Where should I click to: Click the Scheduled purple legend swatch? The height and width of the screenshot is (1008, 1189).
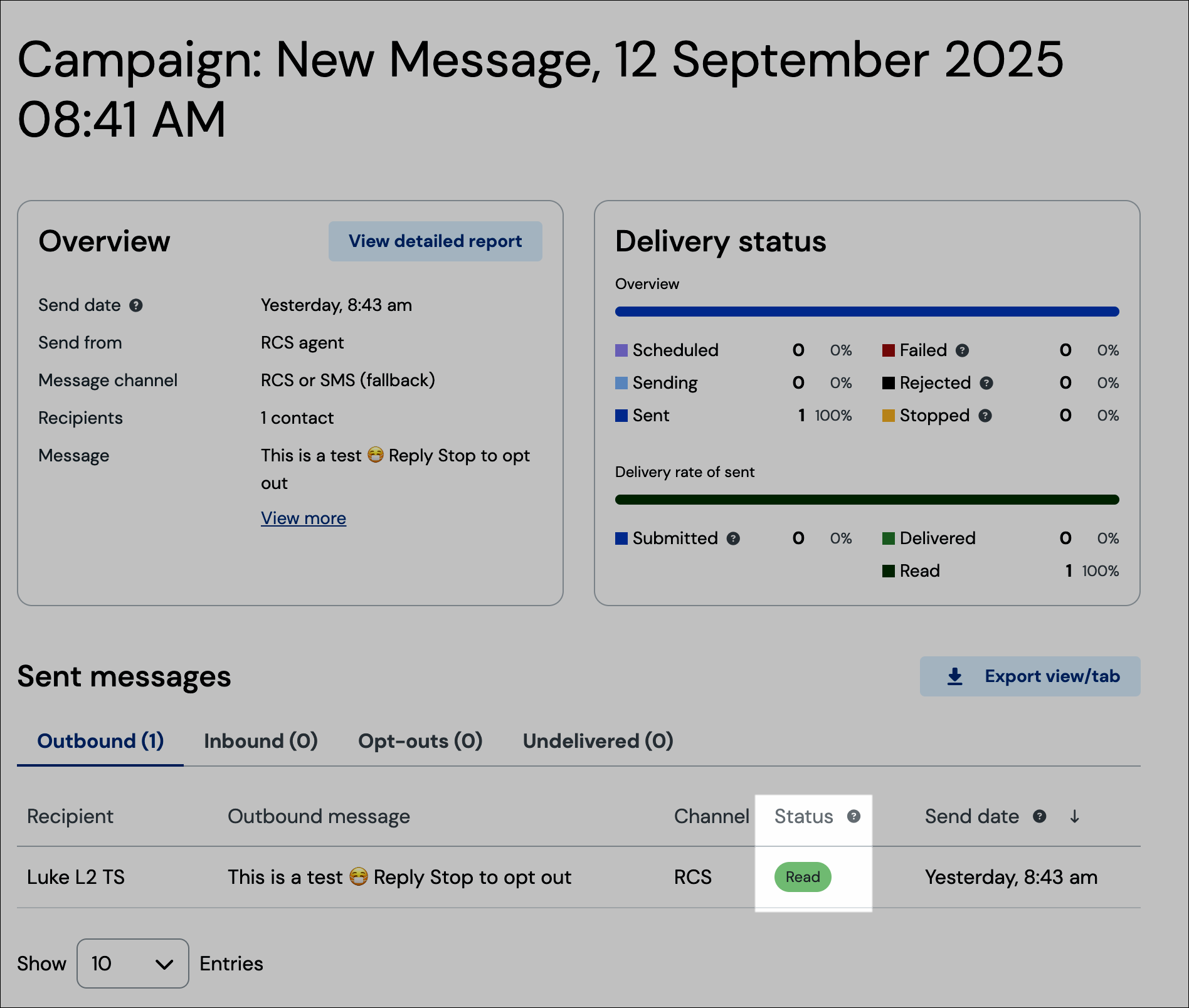[x=621, y=350]
